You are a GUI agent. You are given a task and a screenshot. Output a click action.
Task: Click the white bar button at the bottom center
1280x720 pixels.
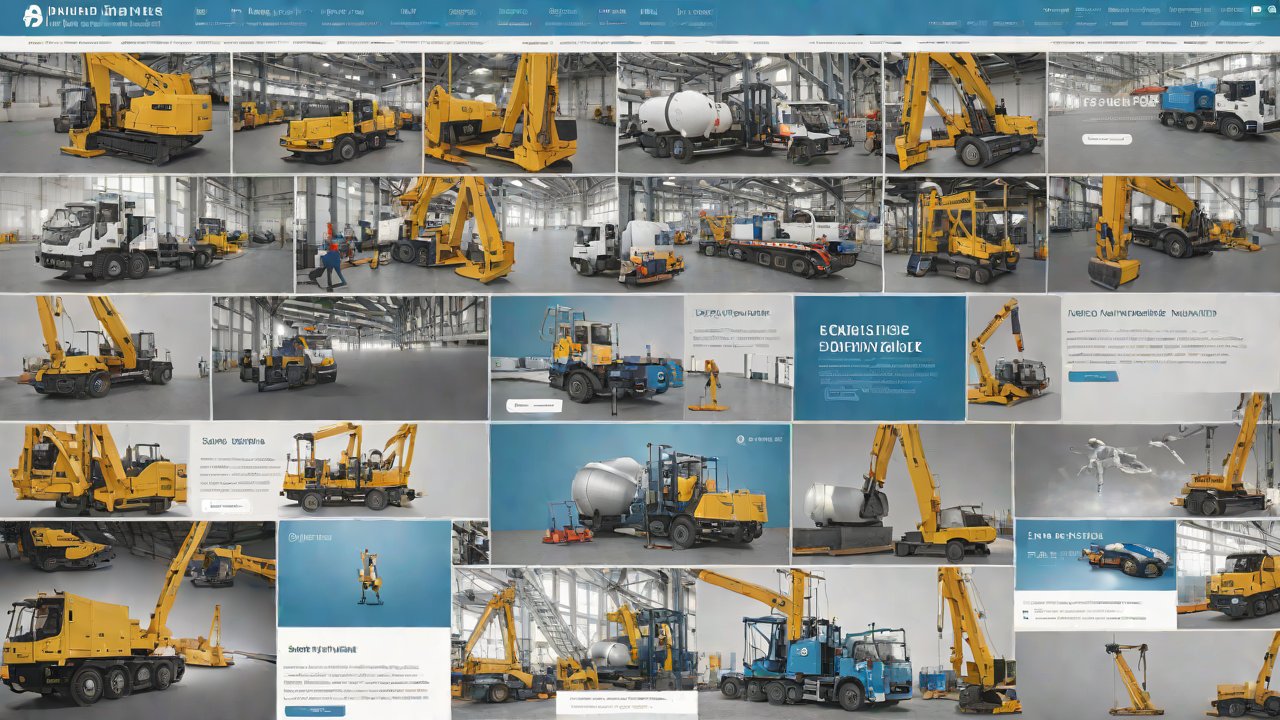(627, 700)
